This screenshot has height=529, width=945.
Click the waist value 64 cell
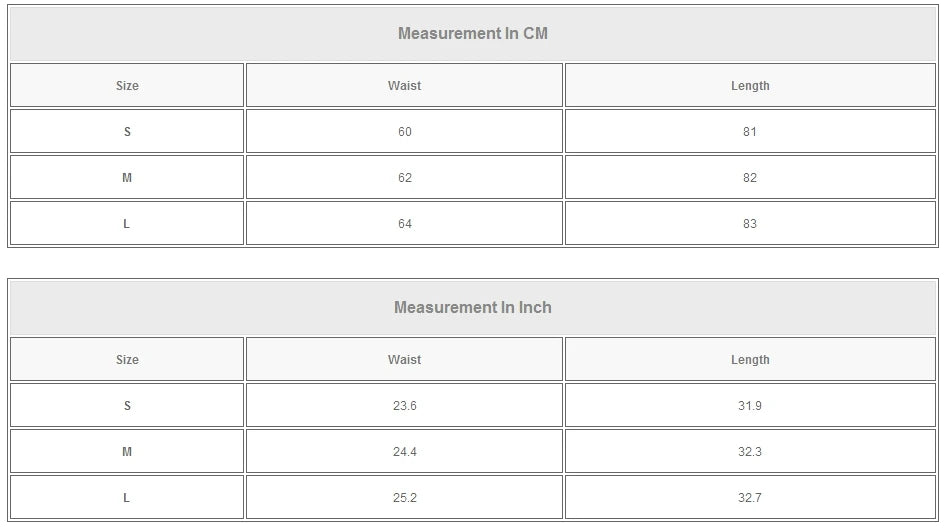(404, 224)
